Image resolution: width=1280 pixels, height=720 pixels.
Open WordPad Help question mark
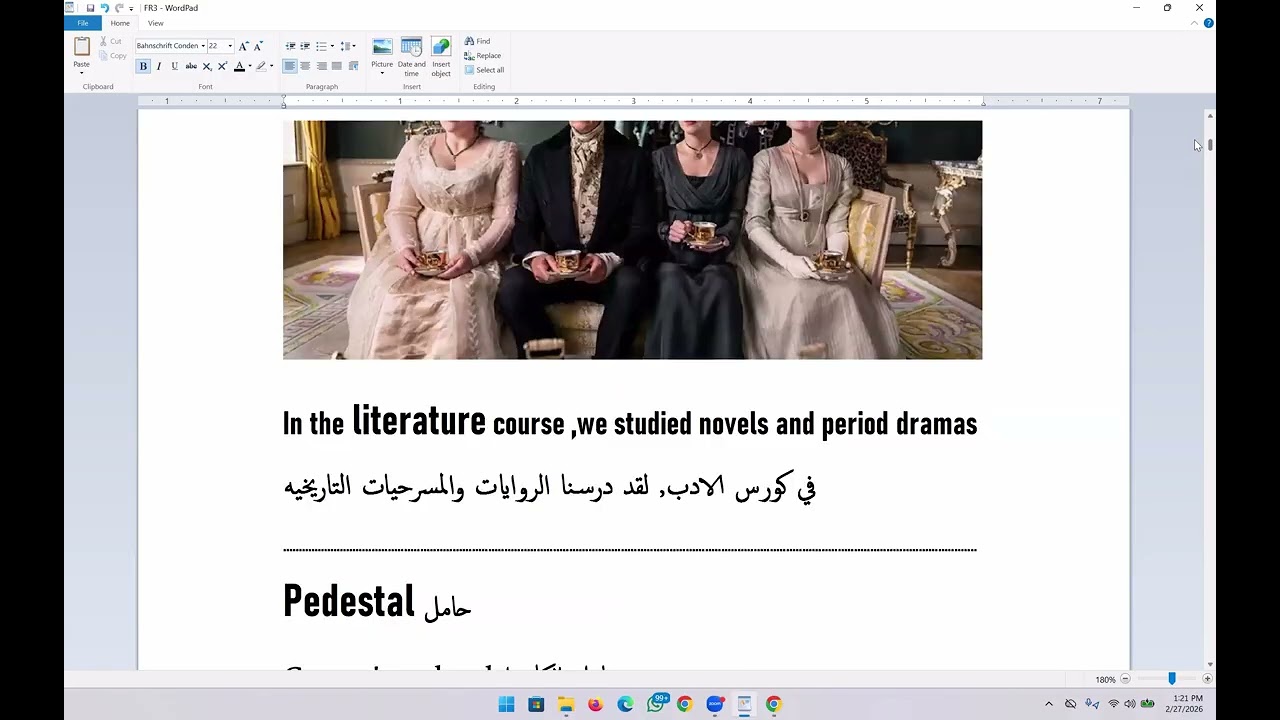click(x=1208, y=23)
